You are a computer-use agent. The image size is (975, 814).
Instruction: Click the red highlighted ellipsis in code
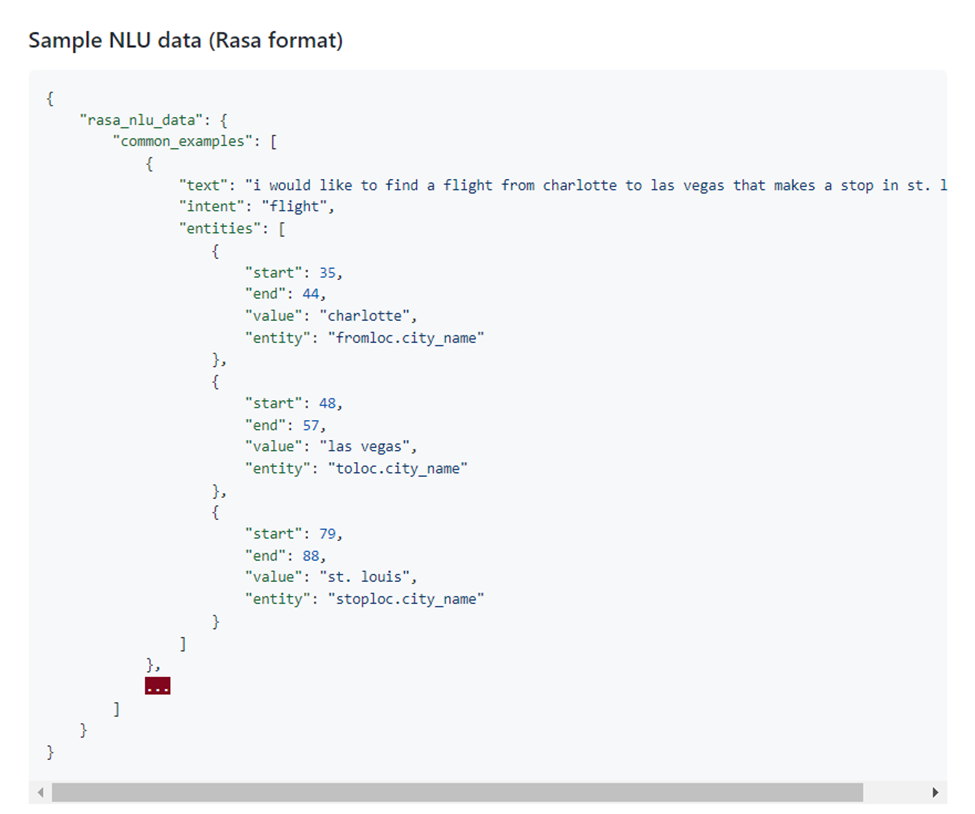pyautogui.click(x=157, y=687)
